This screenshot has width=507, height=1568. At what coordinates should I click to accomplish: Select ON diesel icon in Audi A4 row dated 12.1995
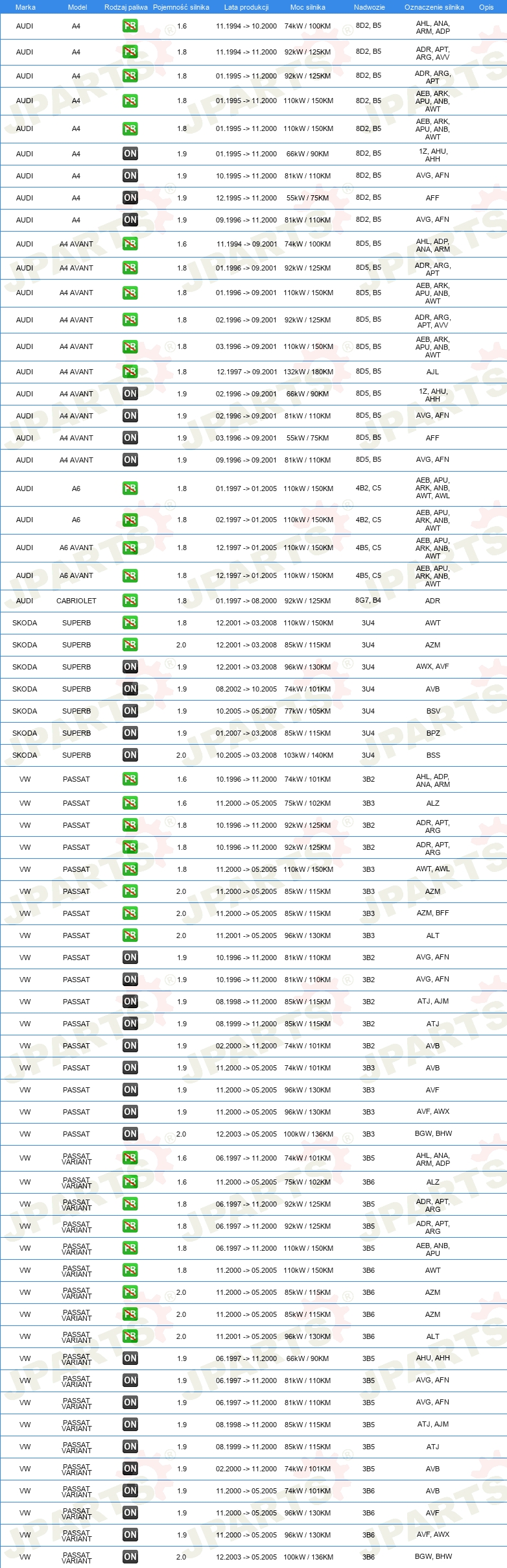coord(130,198)
